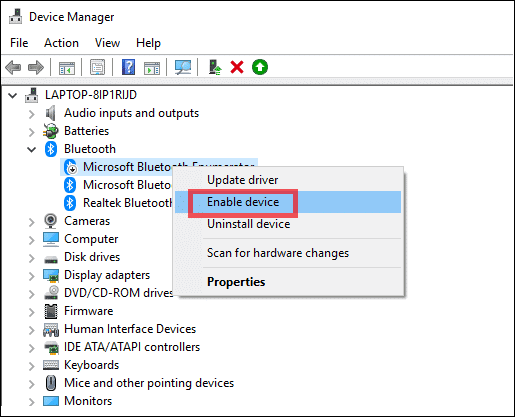This screenshot has height=417, width=515.
Task: Show/hide console tree toolbar icon
Action: [x=67, y=68]
